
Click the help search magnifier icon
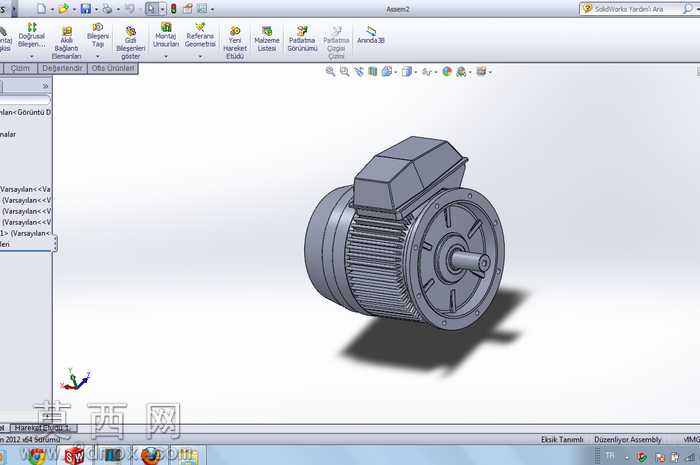[688, 8]
